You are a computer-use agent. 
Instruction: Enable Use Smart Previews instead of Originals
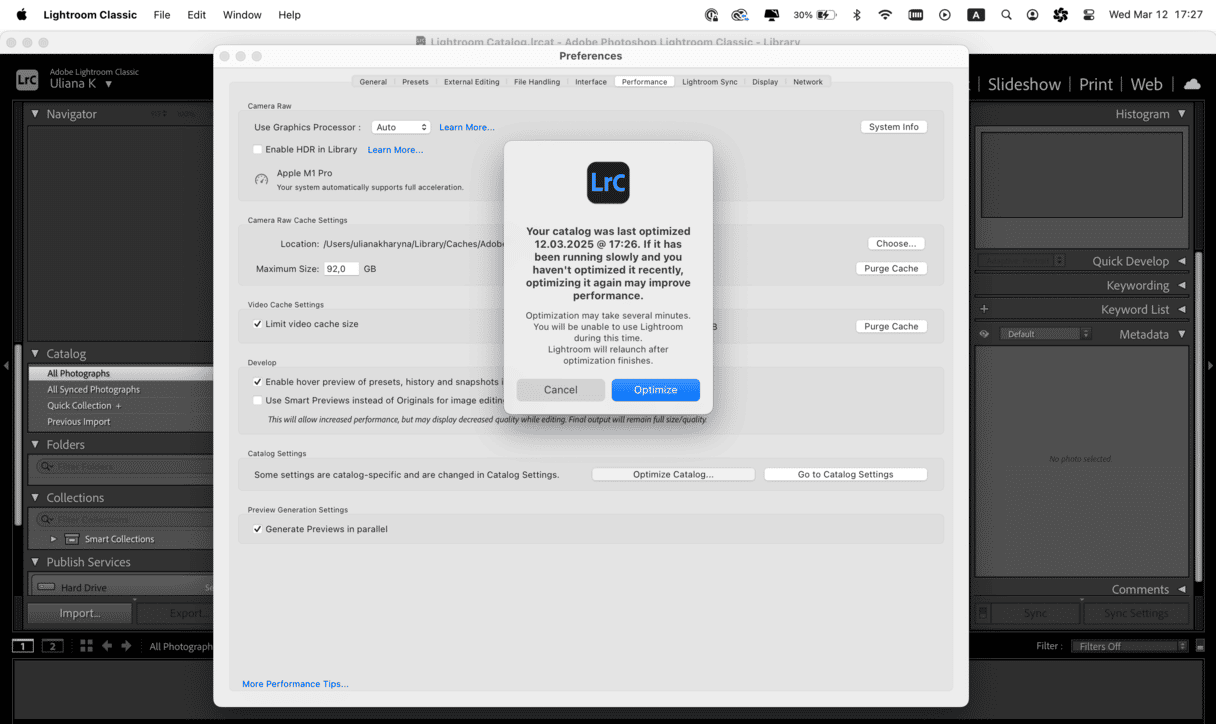(x=257, y=400)
